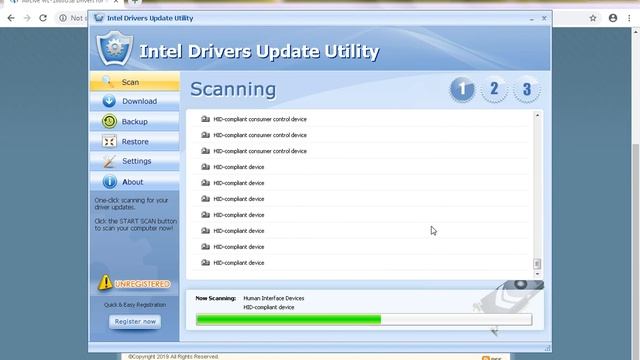Click the Restore icon in sidebar

[109, 142]
